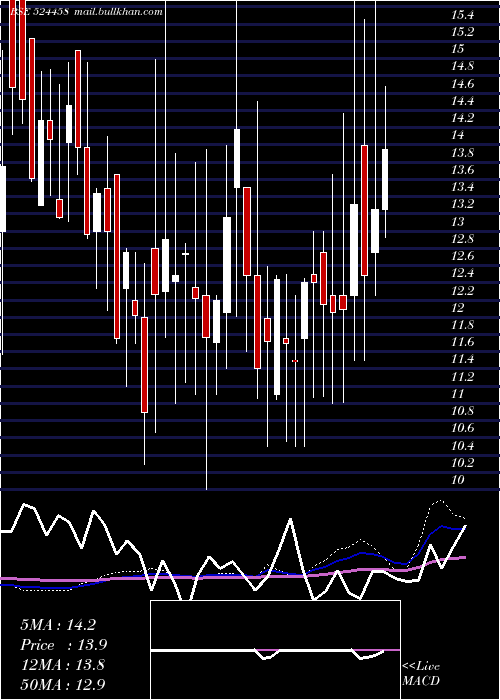
Task: Click the 11.8 price axis label
Action: click(462, 325)
